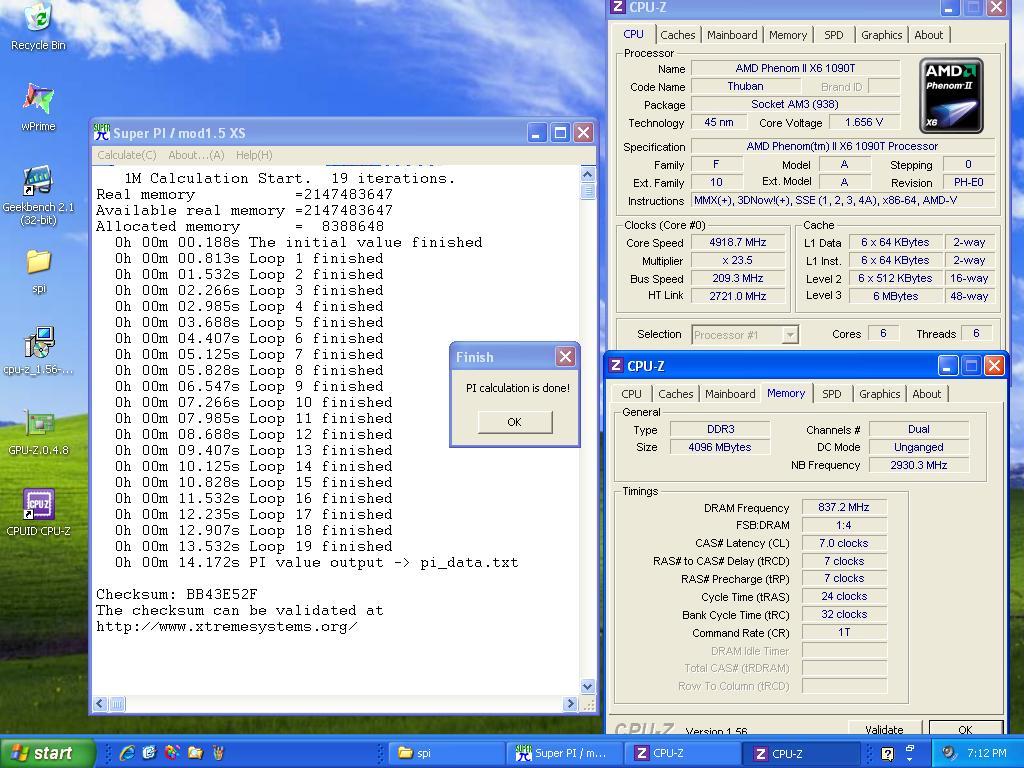Image resolution: width=1024 pixels, height=768 pixels.
Task: Click the Checksum: BB43E52F line
Action: (x=176, y=594)
